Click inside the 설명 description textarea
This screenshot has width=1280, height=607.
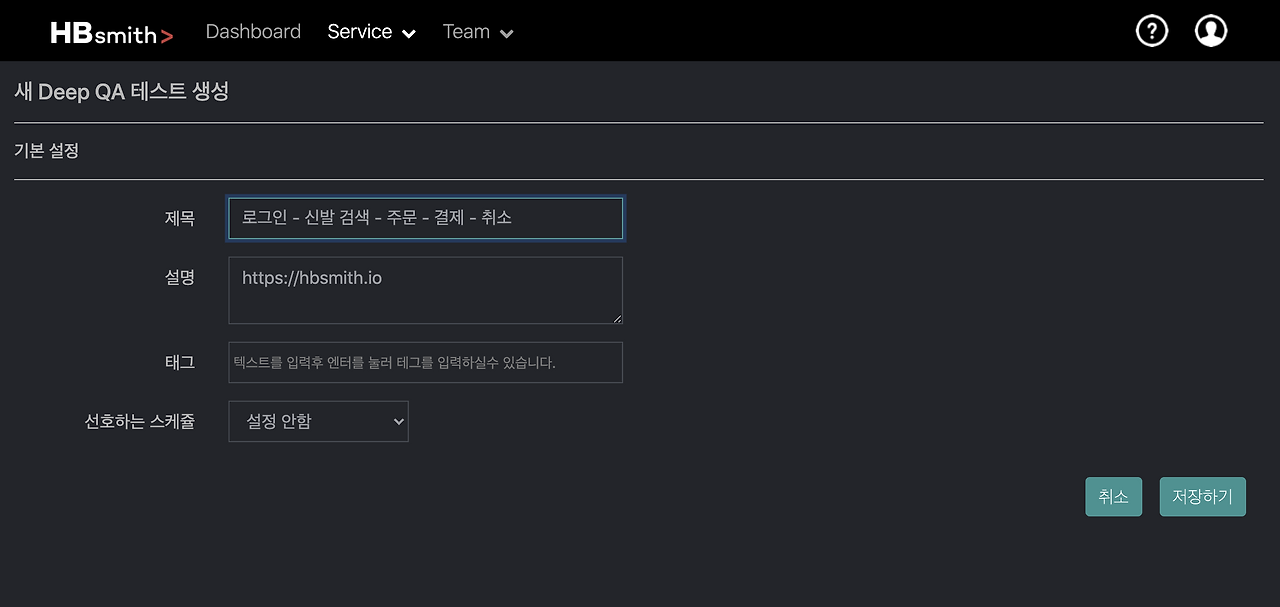(x=425, y=290)
